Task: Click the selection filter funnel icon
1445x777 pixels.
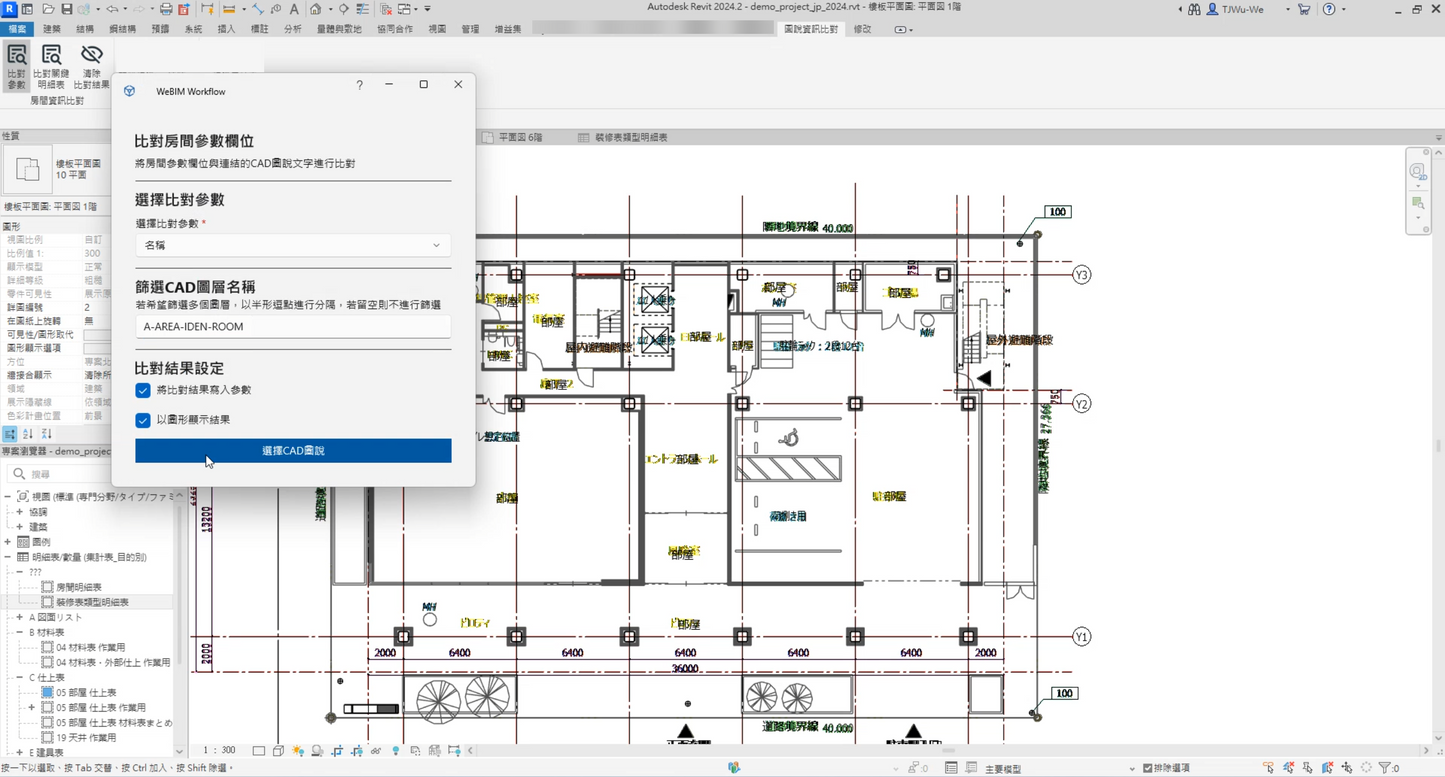Action: coord(1386,768)
